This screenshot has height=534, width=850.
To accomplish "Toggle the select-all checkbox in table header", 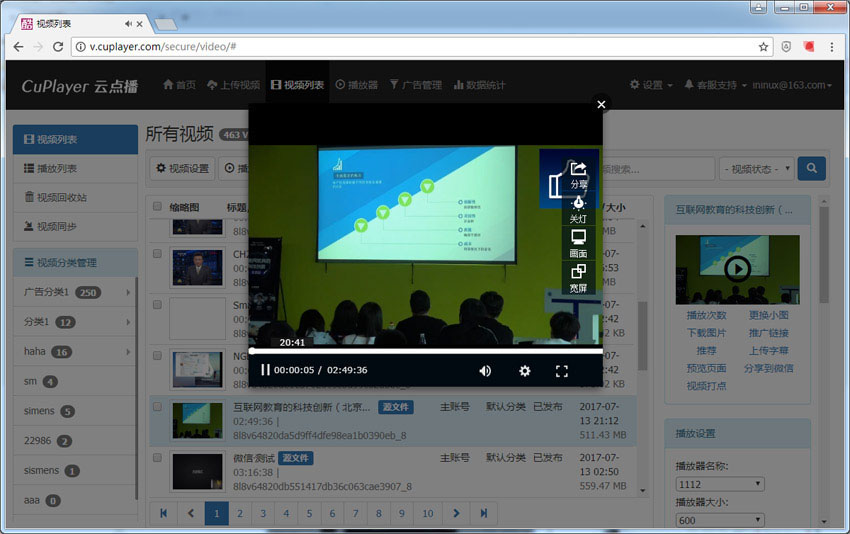I will (x=157, y=206).
